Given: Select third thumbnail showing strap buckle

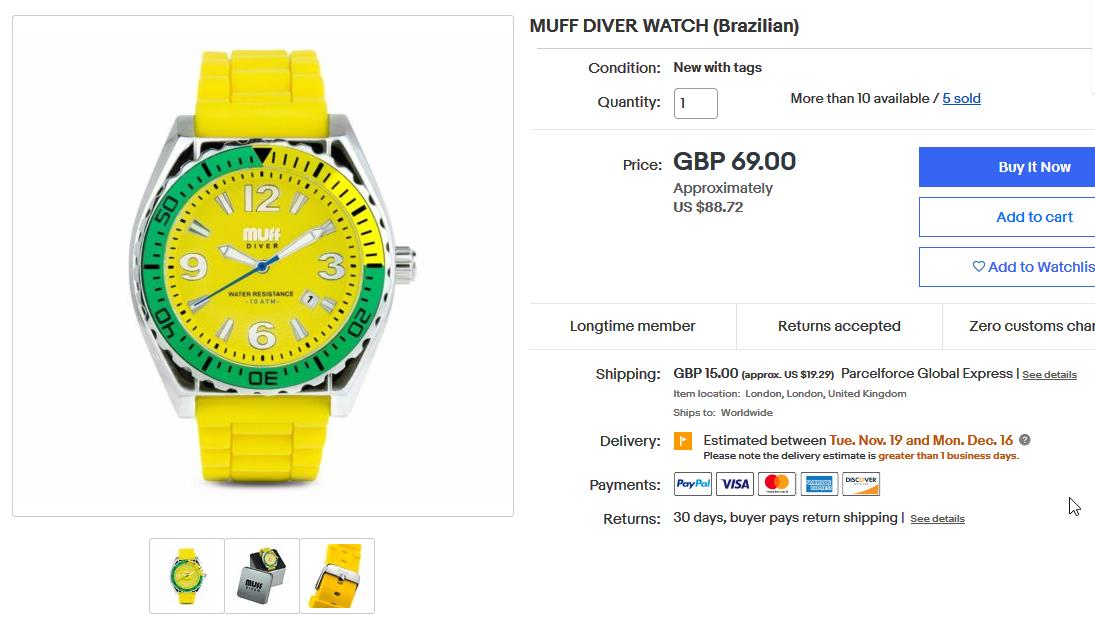Looking at the screenshot, I should [337, 576].
